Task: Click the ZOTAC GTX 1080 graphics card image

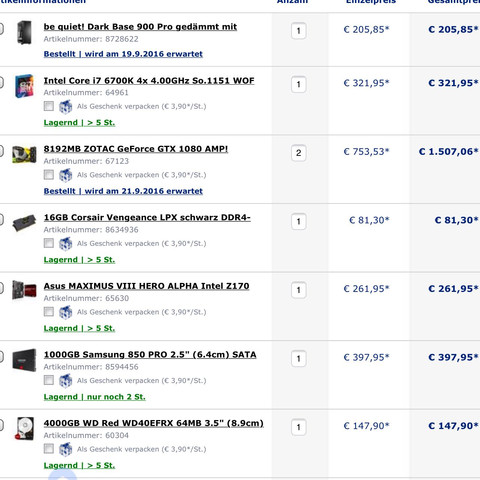Action: [24, 154]
